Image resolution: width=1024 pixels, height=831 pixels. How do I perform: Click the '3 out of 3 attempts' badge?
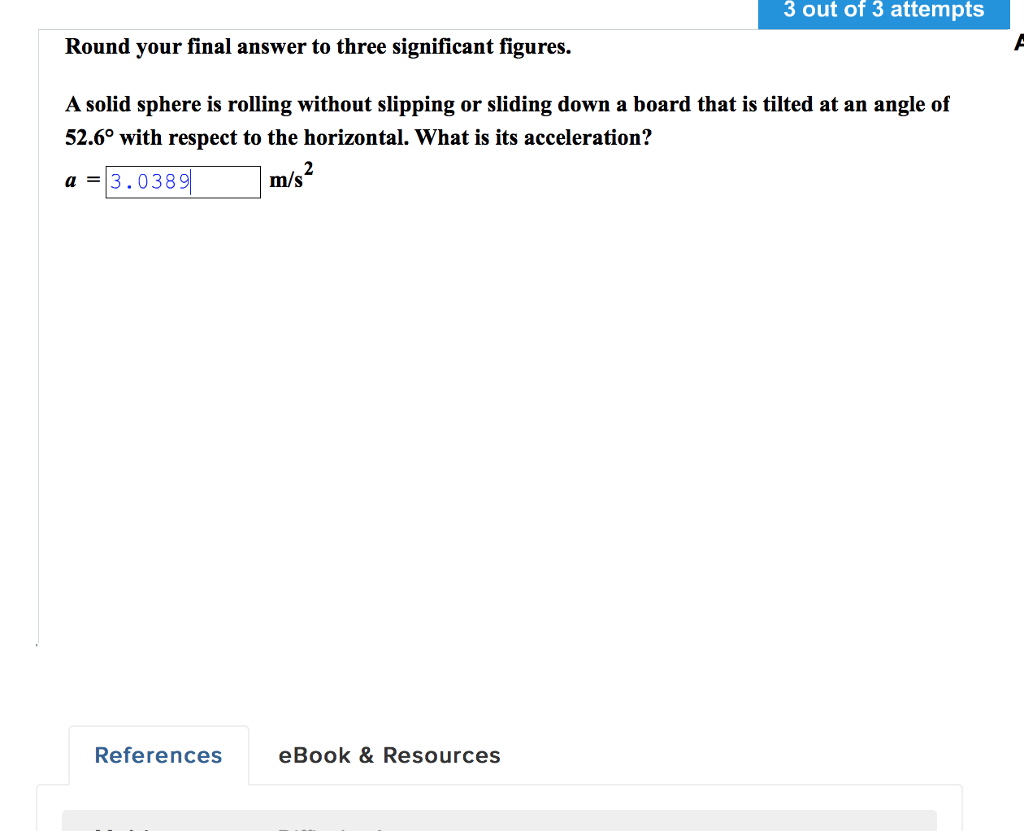click(883, 11)
